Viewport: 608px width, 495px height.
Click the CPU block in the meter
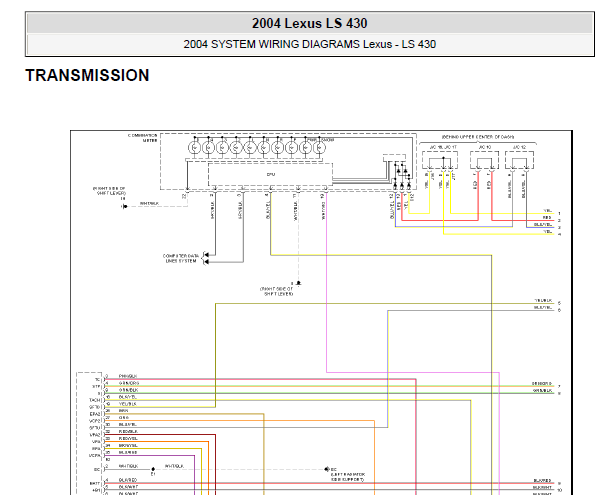pos(270,175)
